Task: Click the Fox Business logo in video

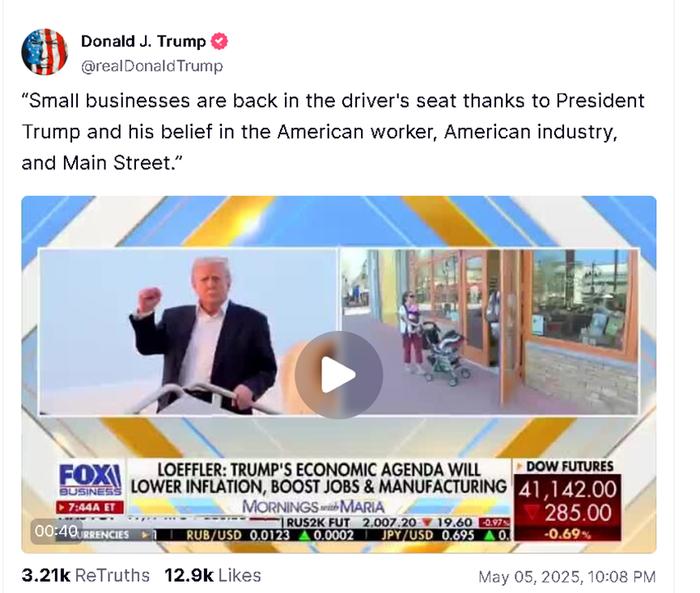Action: (x=90, y=480)
